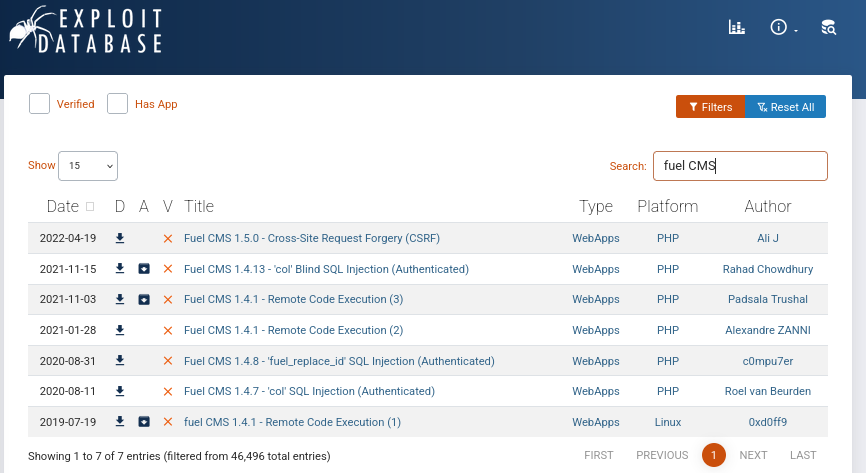Viewport: 866px width, 473px height.
Task: Download the Remote Code Execution (1) exploit
Action: (x=120, y=422)
